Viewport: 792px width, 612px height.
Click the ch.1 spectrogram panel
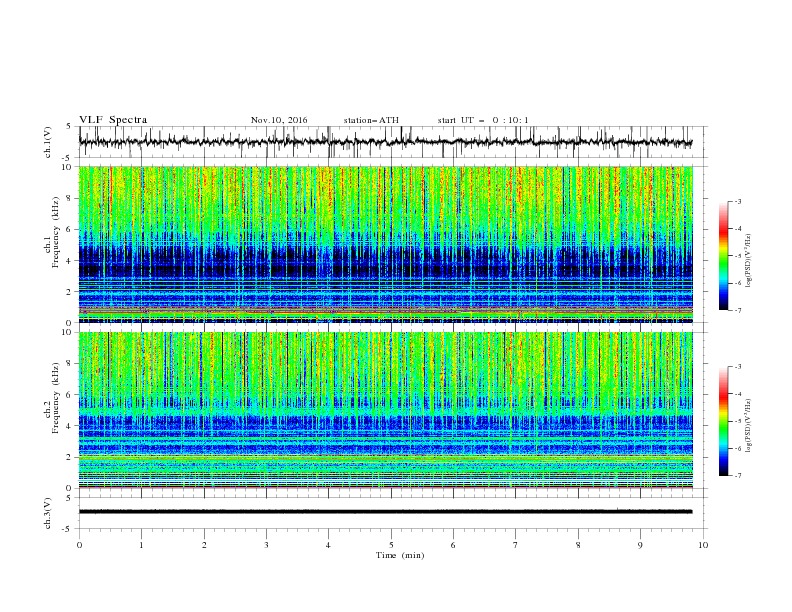(x=385, y=244)
